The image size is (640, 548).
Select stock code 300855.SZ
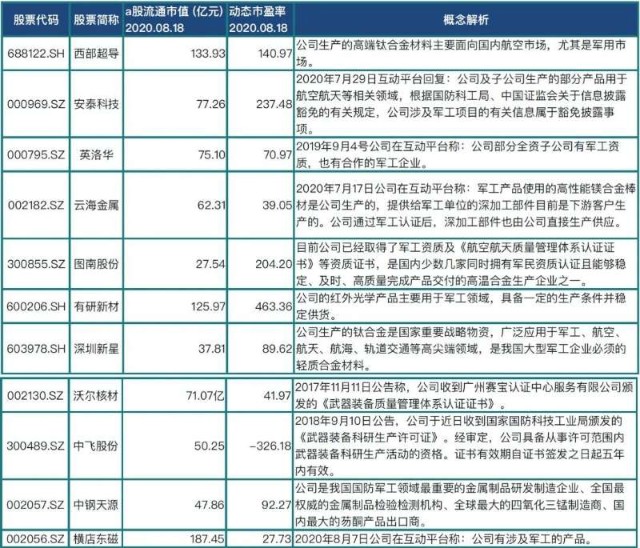pyautogui.click(x=36, y=264)
